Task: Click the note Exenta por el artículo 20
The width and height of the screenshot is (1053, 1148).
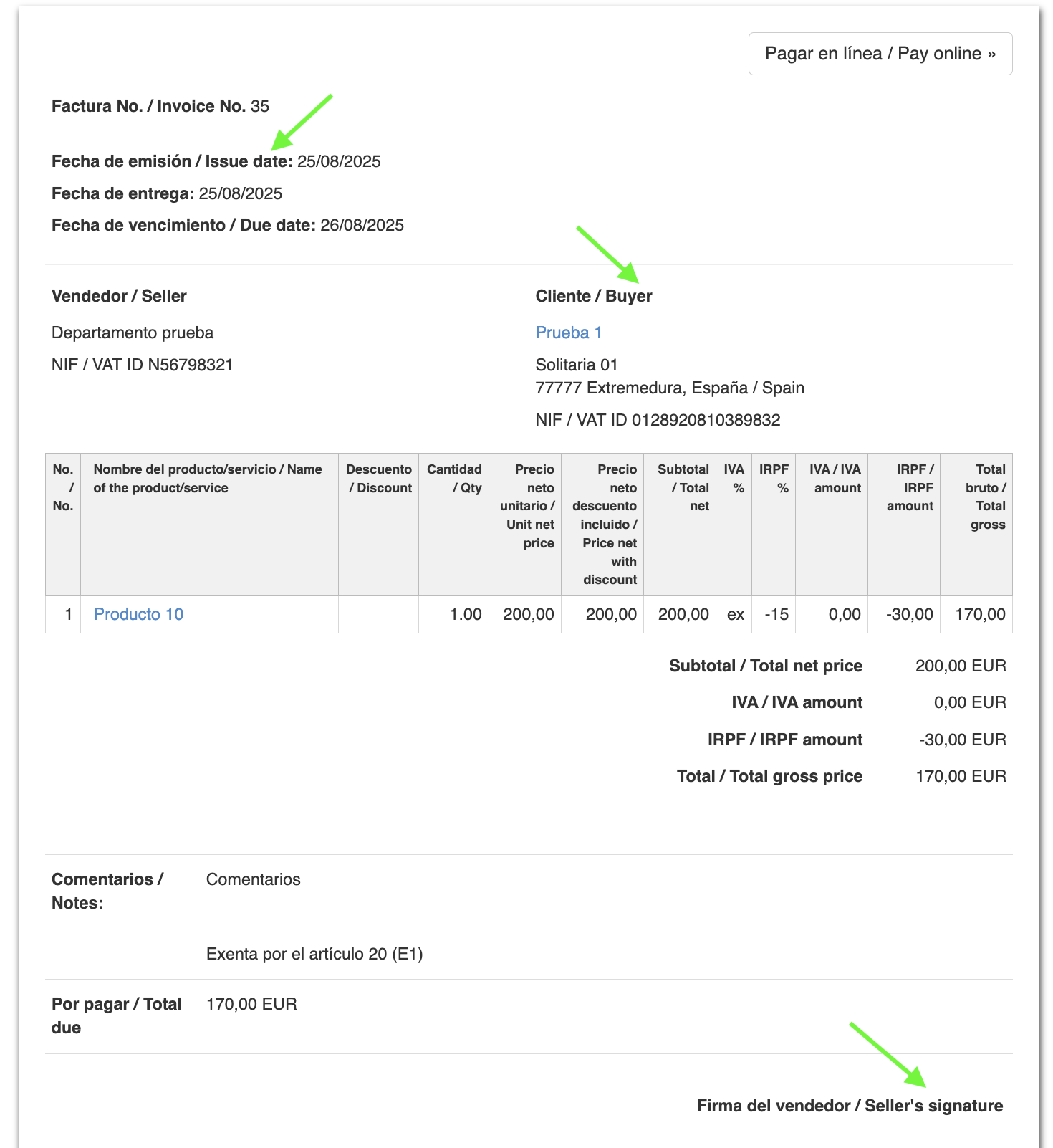Action: (x=314, y=954)
